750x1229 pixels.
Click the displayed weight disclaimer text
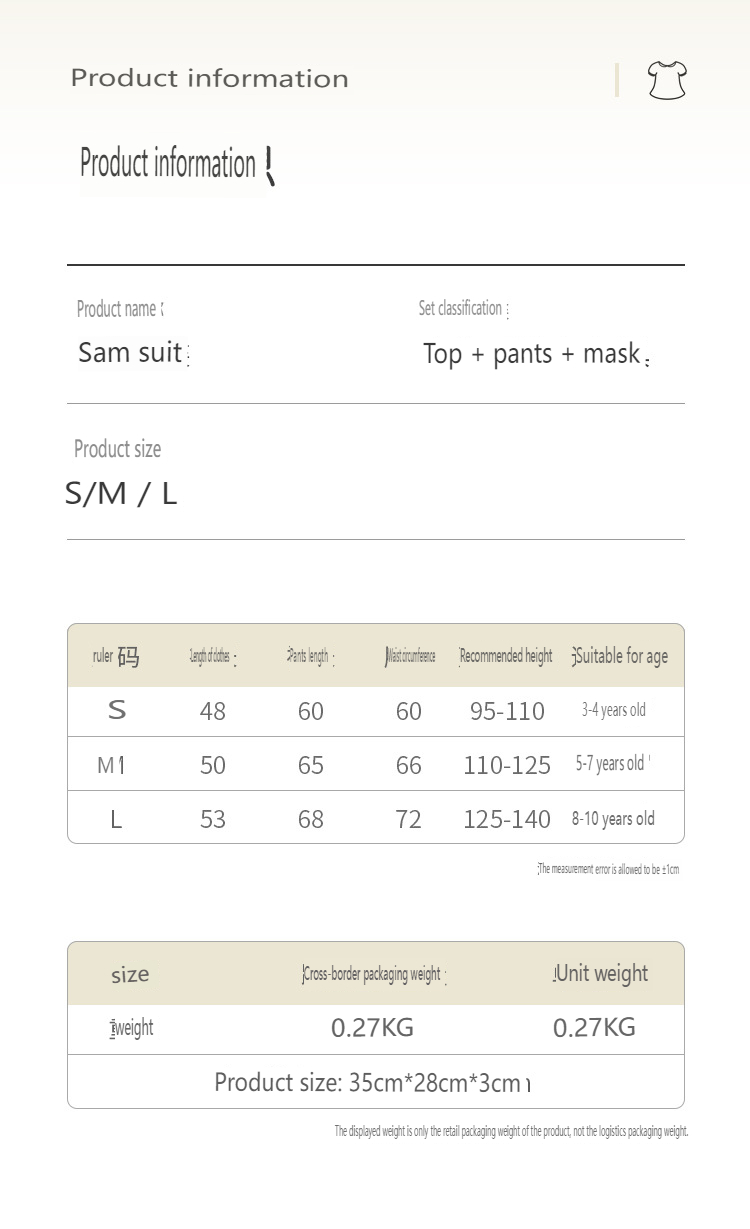tap(511, 1132)
